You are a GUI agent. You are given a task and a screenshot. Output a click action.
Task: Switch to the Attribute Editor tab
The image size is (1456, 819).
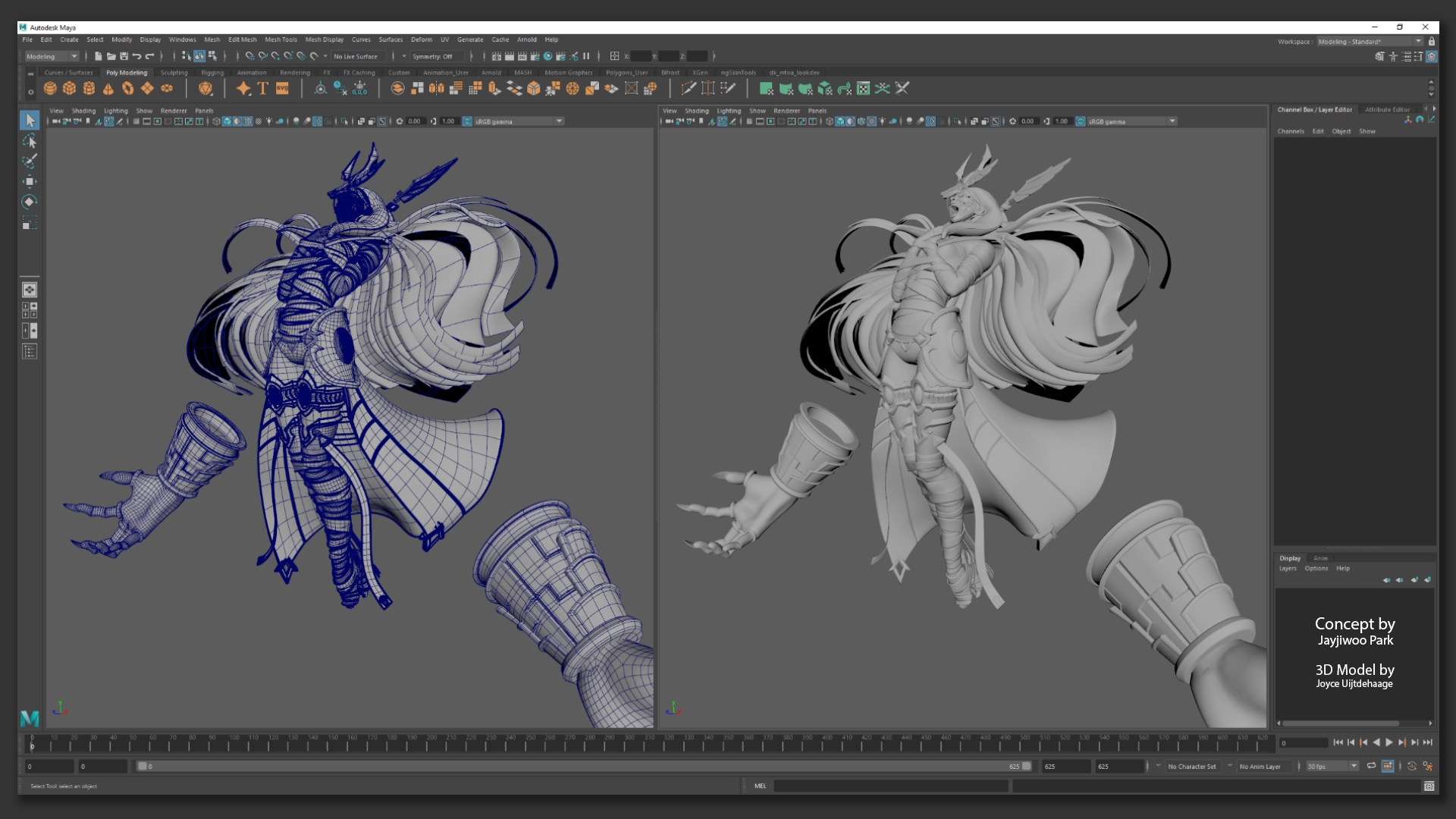tap(1387, 110)
